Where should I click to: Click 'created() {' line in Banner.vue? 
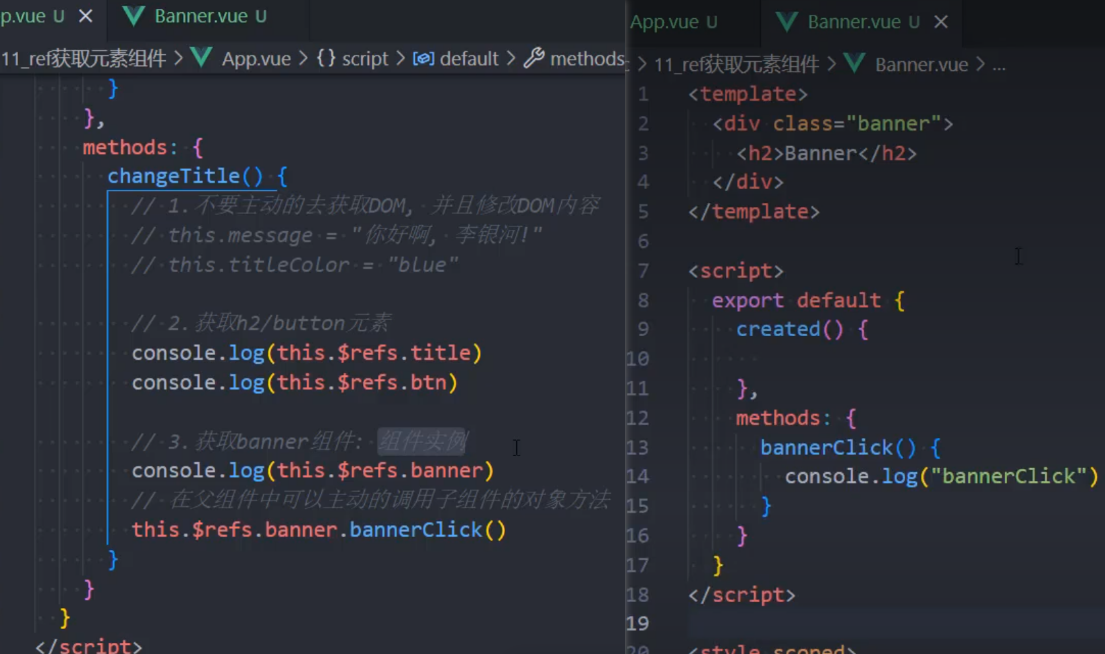[802, 330]
